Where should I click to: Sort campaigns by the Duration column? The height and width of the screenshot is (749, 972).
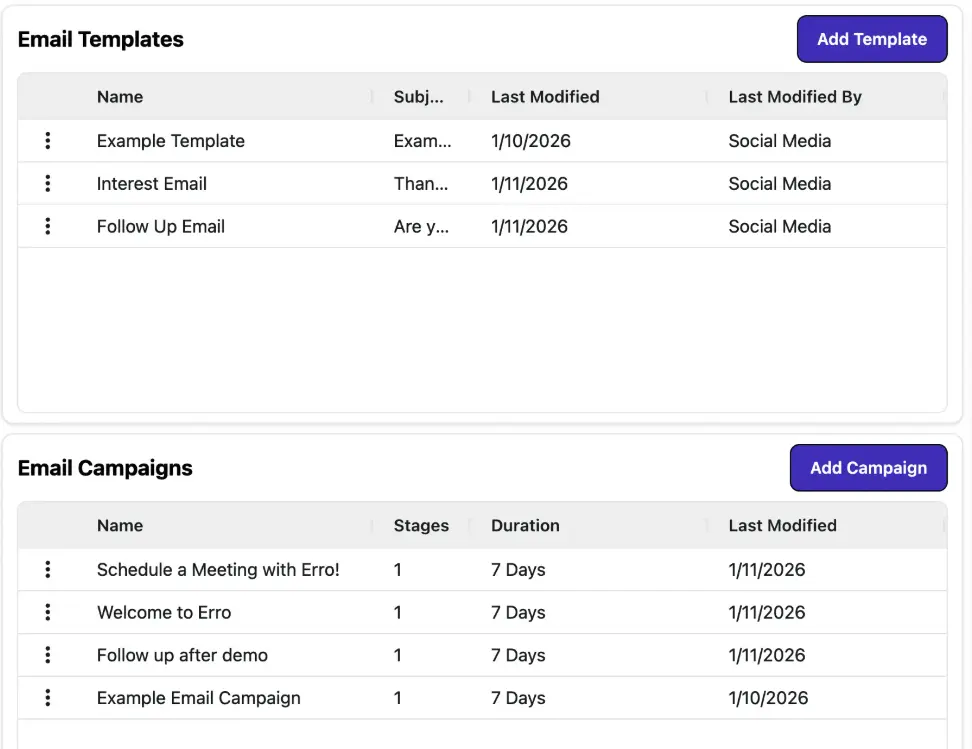tap(525, 525)
